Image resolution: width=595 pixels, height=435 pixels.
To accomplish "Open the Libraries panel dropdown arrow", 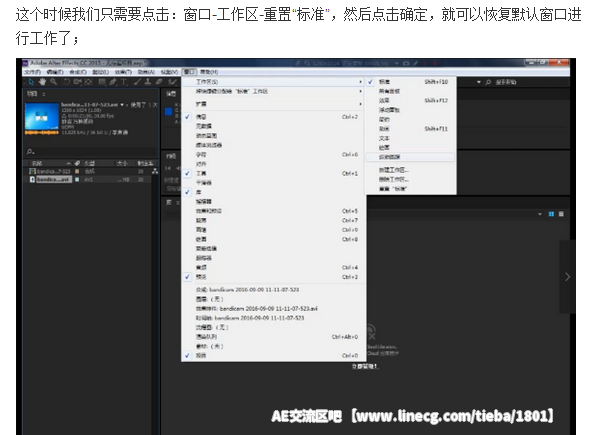I will (540, 214).
